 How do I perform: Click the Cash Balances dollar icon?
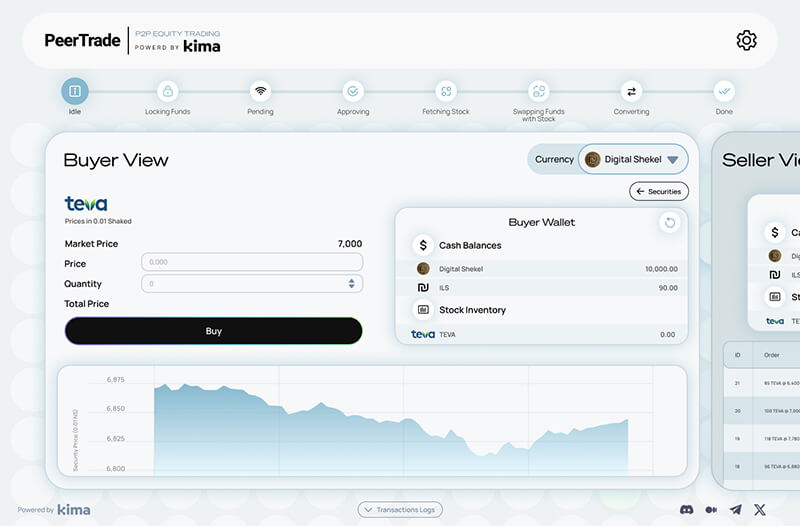(x=423, y=245)
